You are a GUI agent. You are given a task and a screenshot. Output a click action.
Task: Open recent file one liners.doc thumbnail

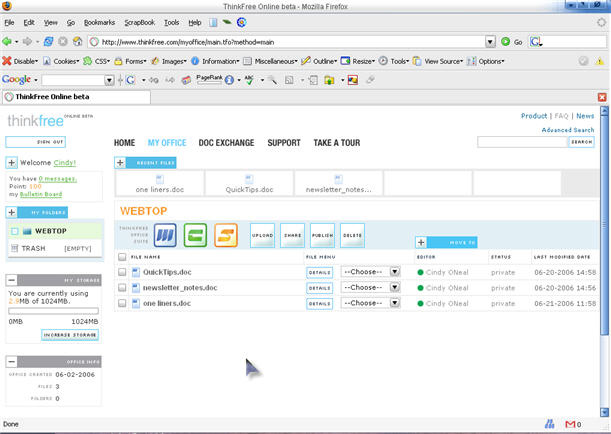tap(160, 183)
